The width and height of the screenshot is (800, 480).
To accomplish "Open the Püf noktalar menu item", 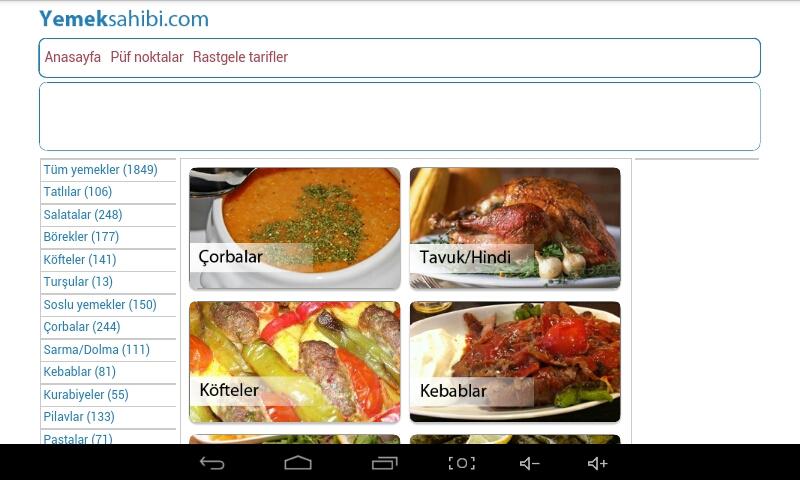I will click(x=147, y=57).
